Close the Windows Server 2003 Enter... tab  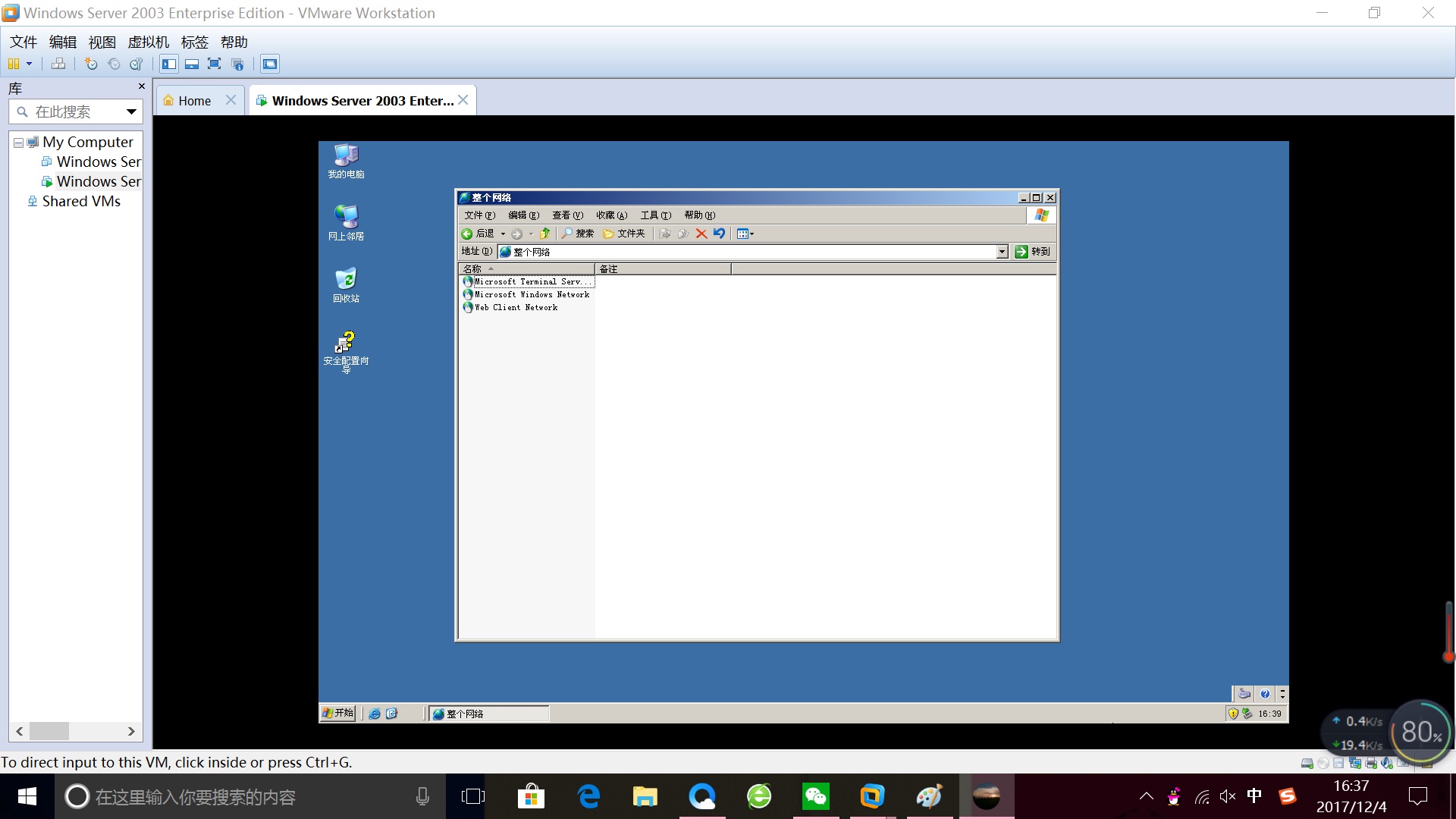pyautogui.click(x=463, y=100)
